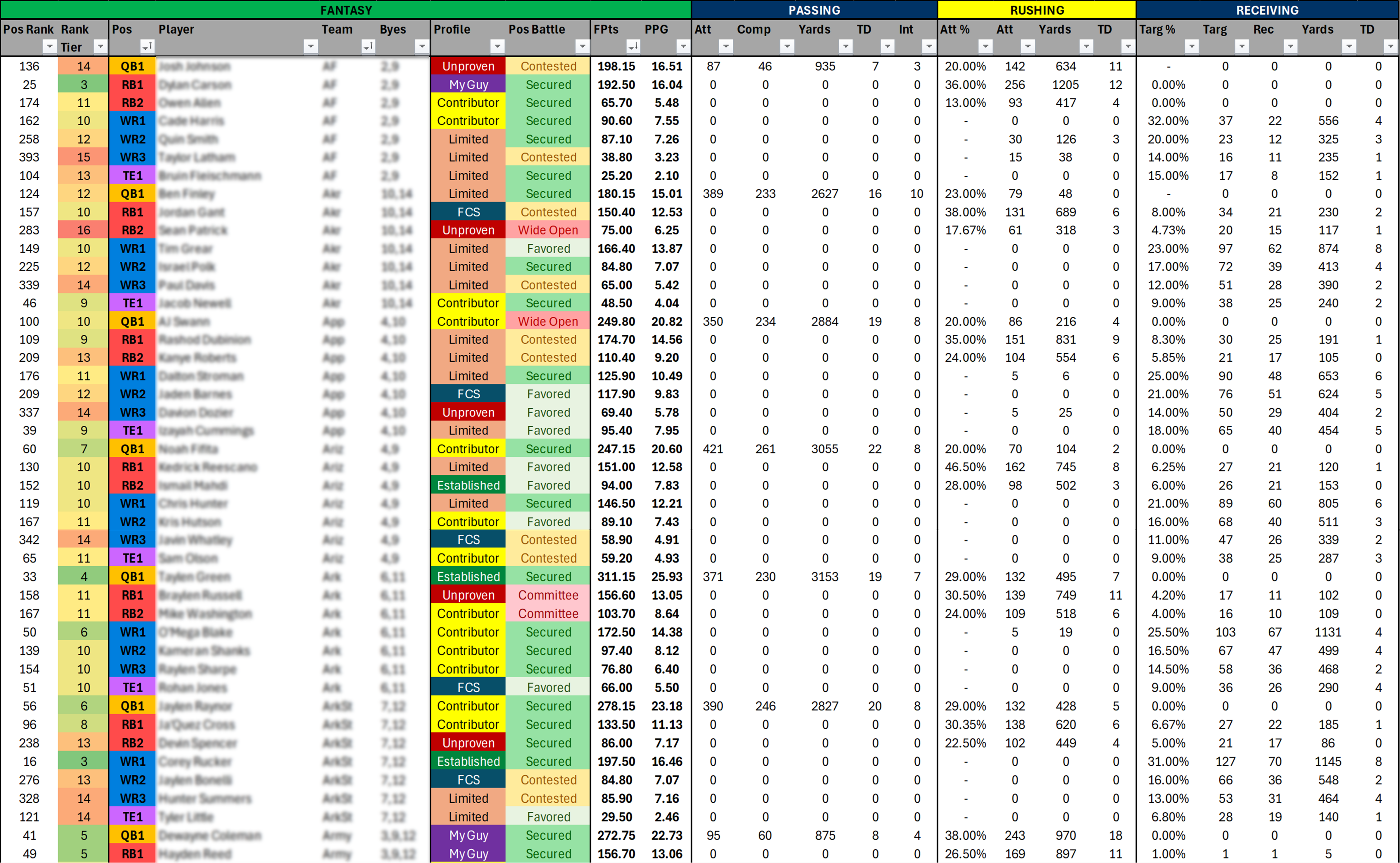1400x863 pixels.
Task: Click the Wide Open cell in the 249.80 row
Action: tap(548, 321)
